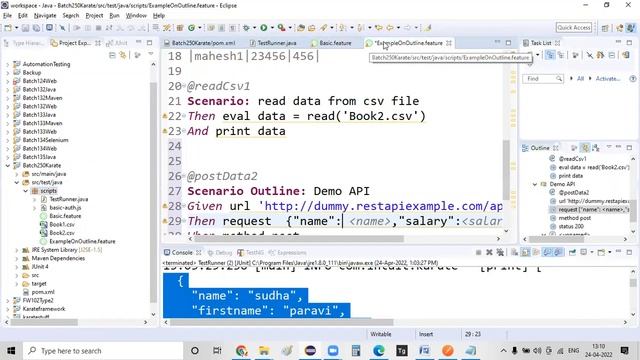Click Collapse All in Project Explorer
640x360 pixels.
click(x=112, y=55)
